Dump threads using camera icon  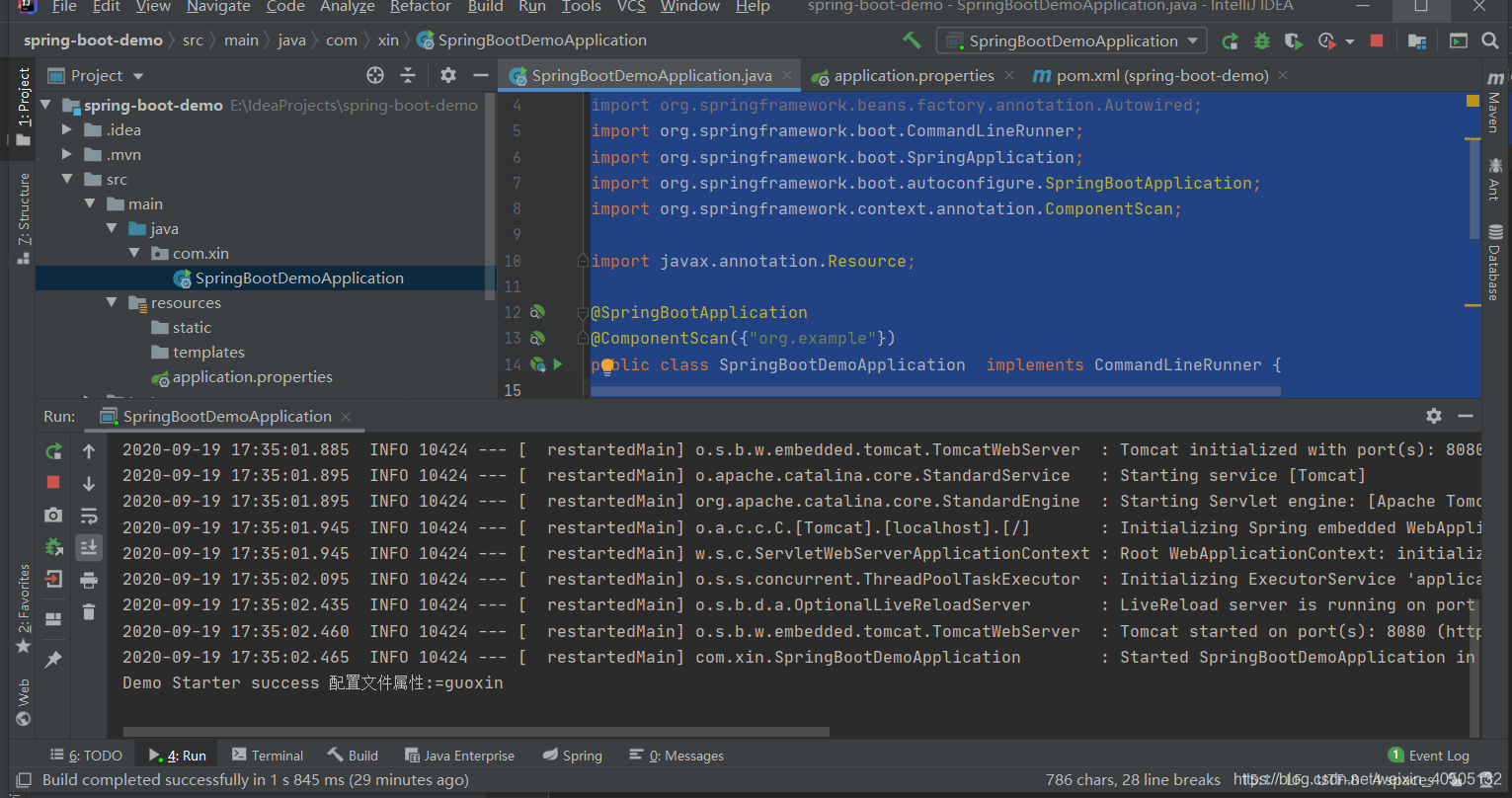coord(53,515)
